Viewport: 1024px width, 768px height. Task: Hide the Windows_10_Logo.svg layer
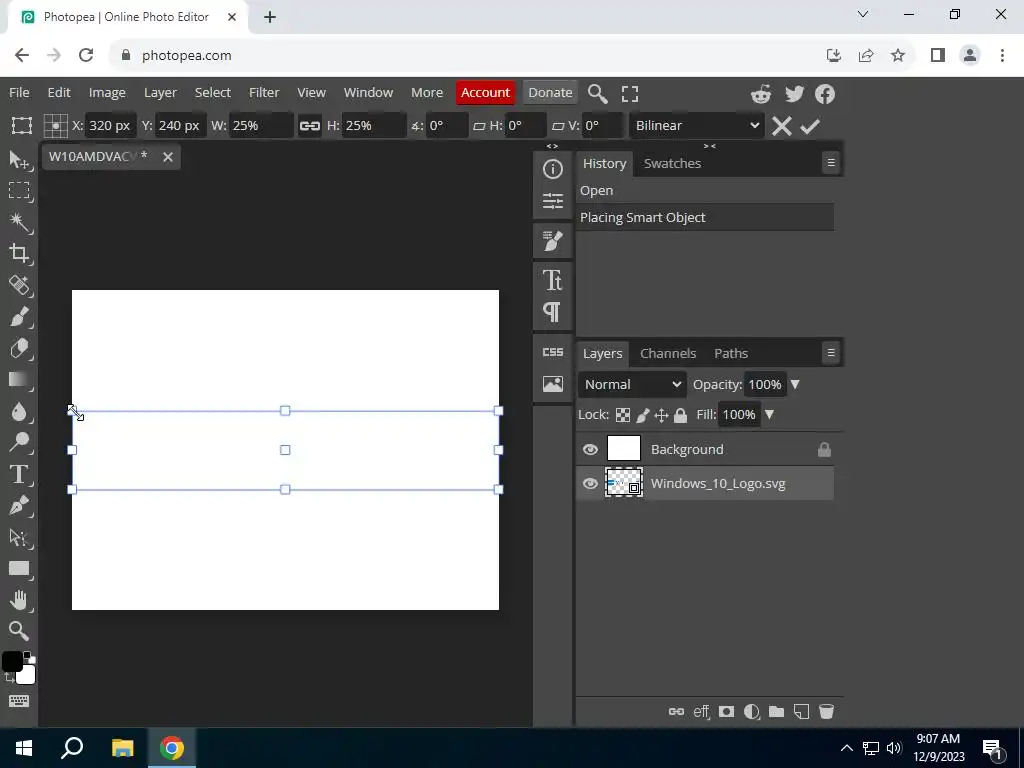click(590, 483)
